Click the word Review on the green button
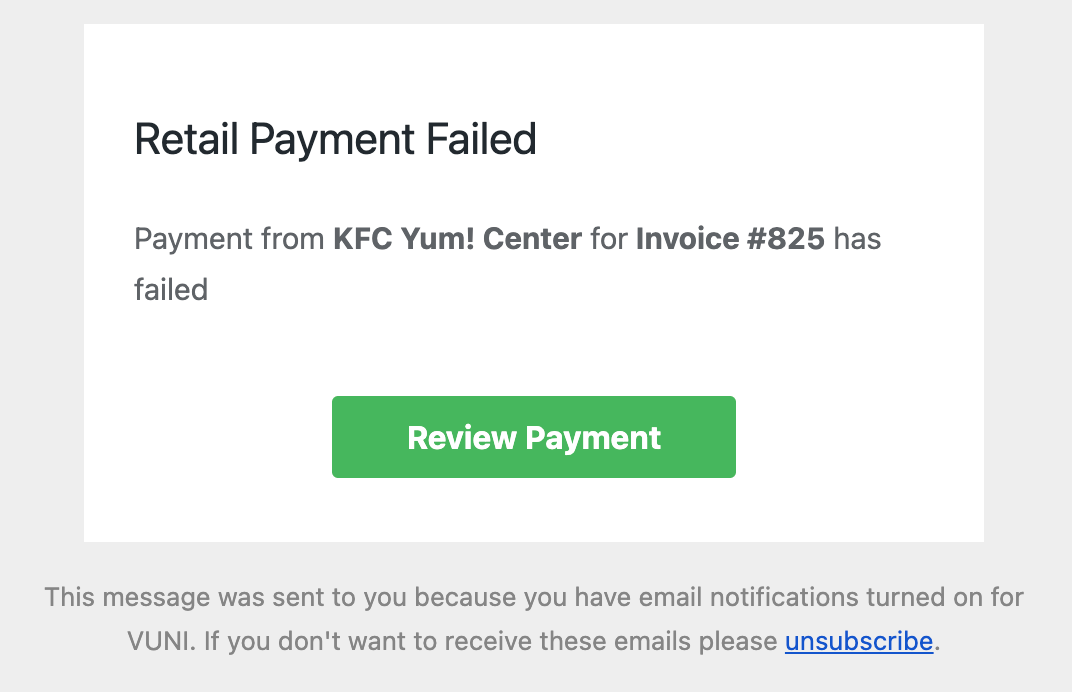This screenshot has width=1072, height=692. (461, 438)
